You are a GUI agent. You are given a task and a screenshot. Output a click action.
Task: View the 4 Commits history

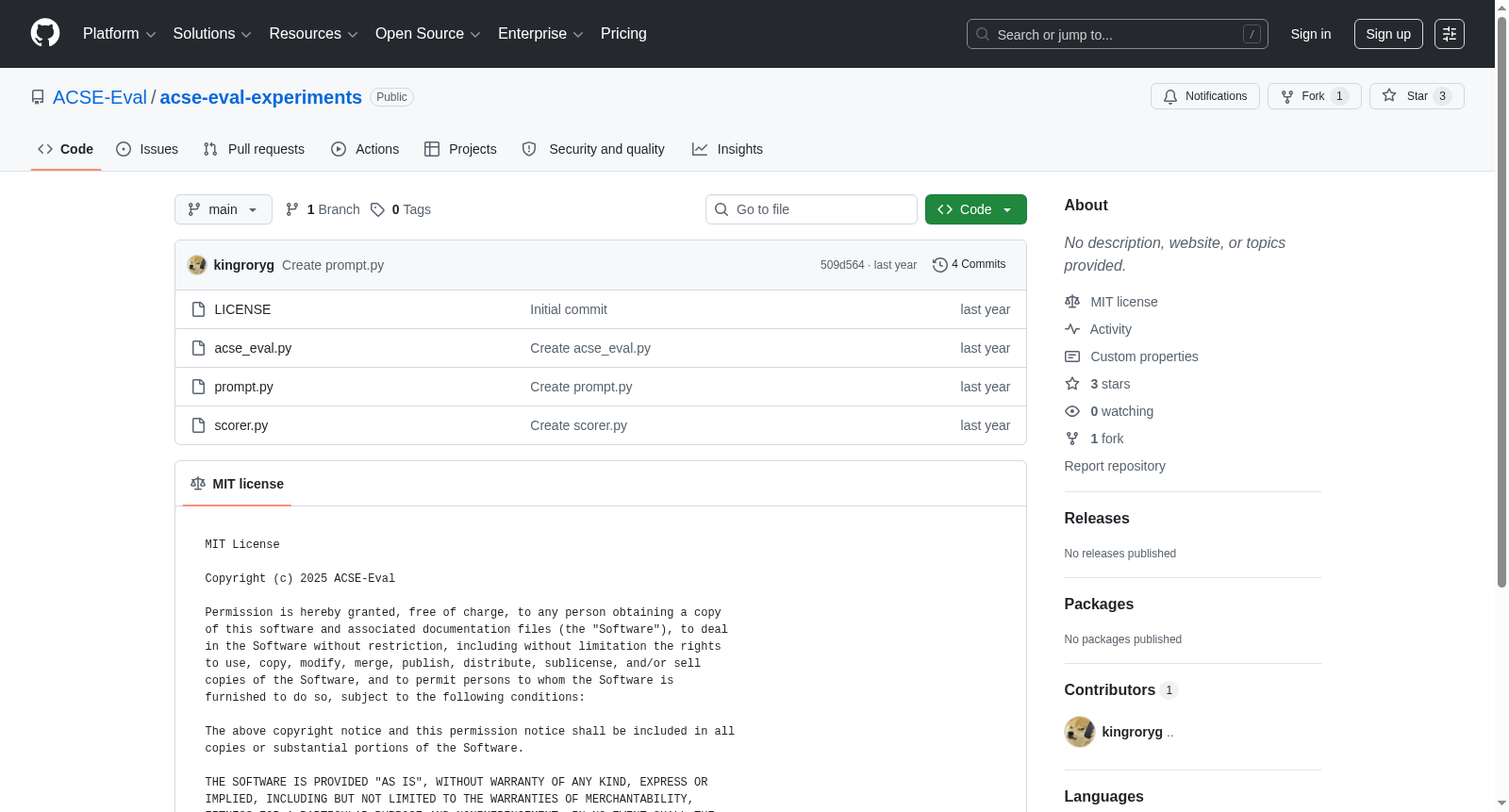[x=970, y=265]
